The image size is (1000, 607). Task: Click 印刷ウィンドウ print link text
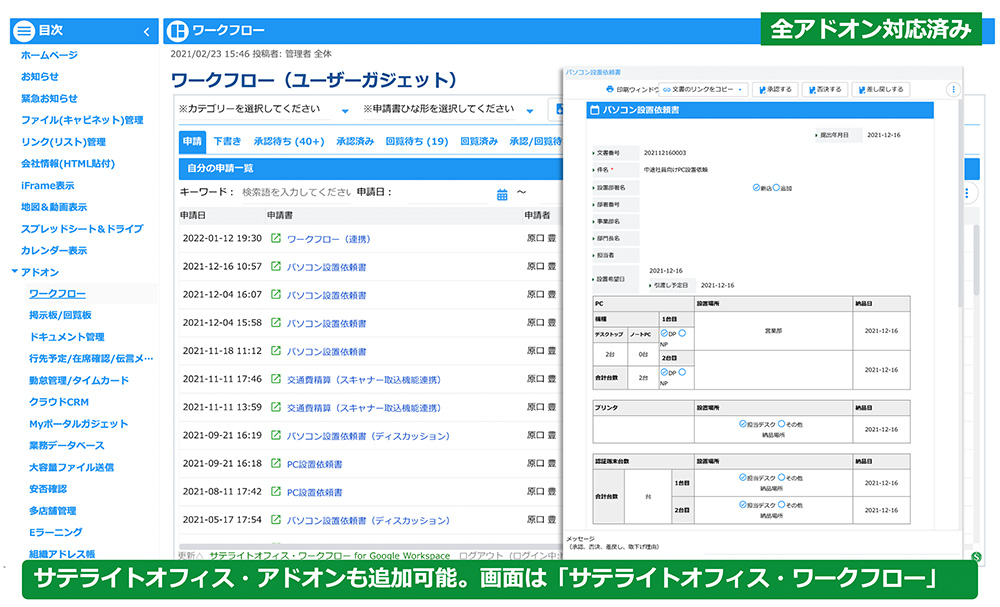(636, 90)
